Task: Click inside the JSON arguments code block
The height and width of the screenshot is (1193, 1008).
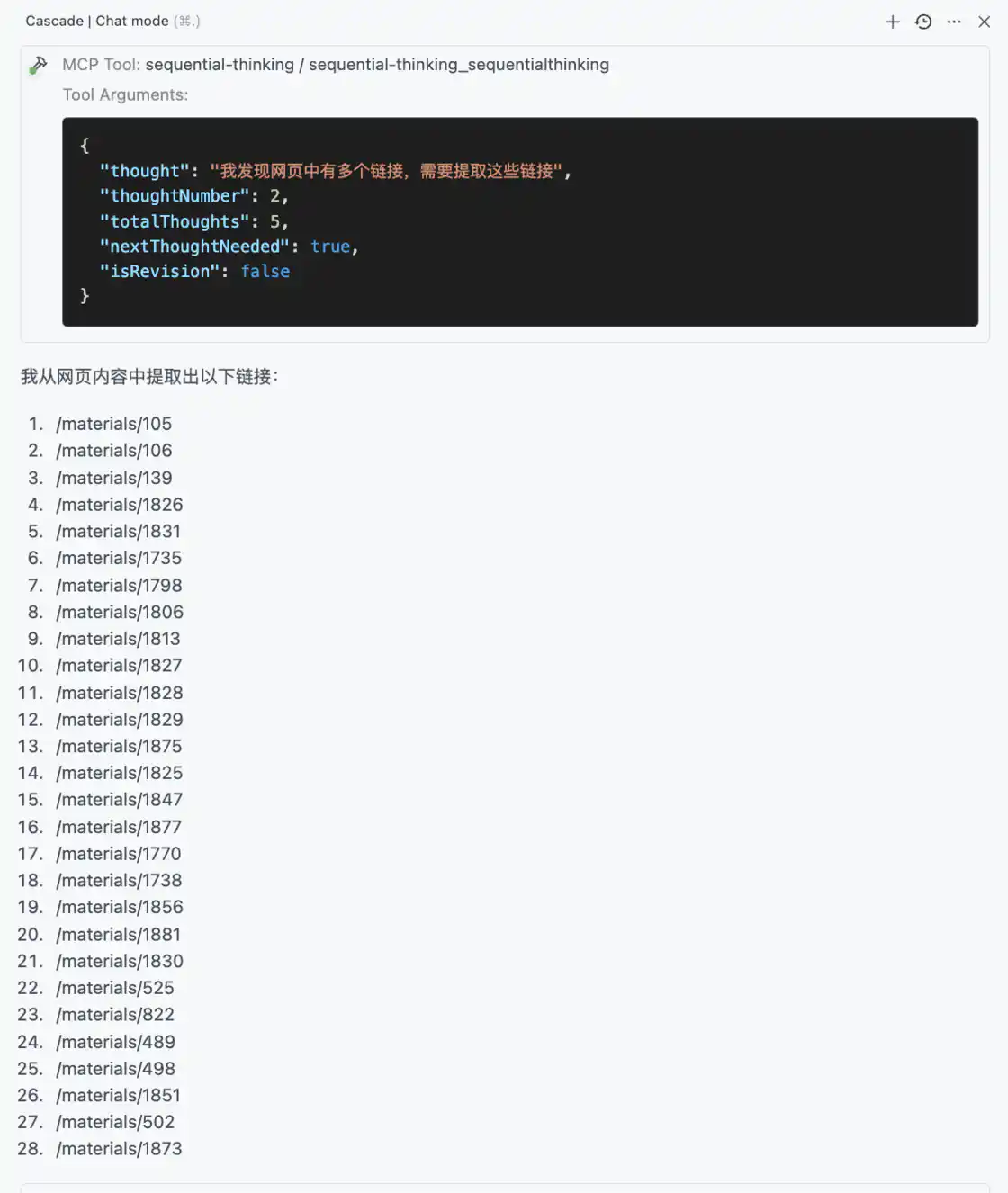Action: click(520, 221)
